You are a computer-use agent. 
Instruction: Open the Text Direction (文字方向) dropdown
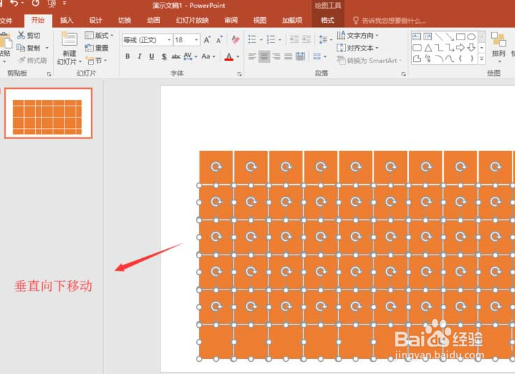pyautogui.click(x=357, y=35)
